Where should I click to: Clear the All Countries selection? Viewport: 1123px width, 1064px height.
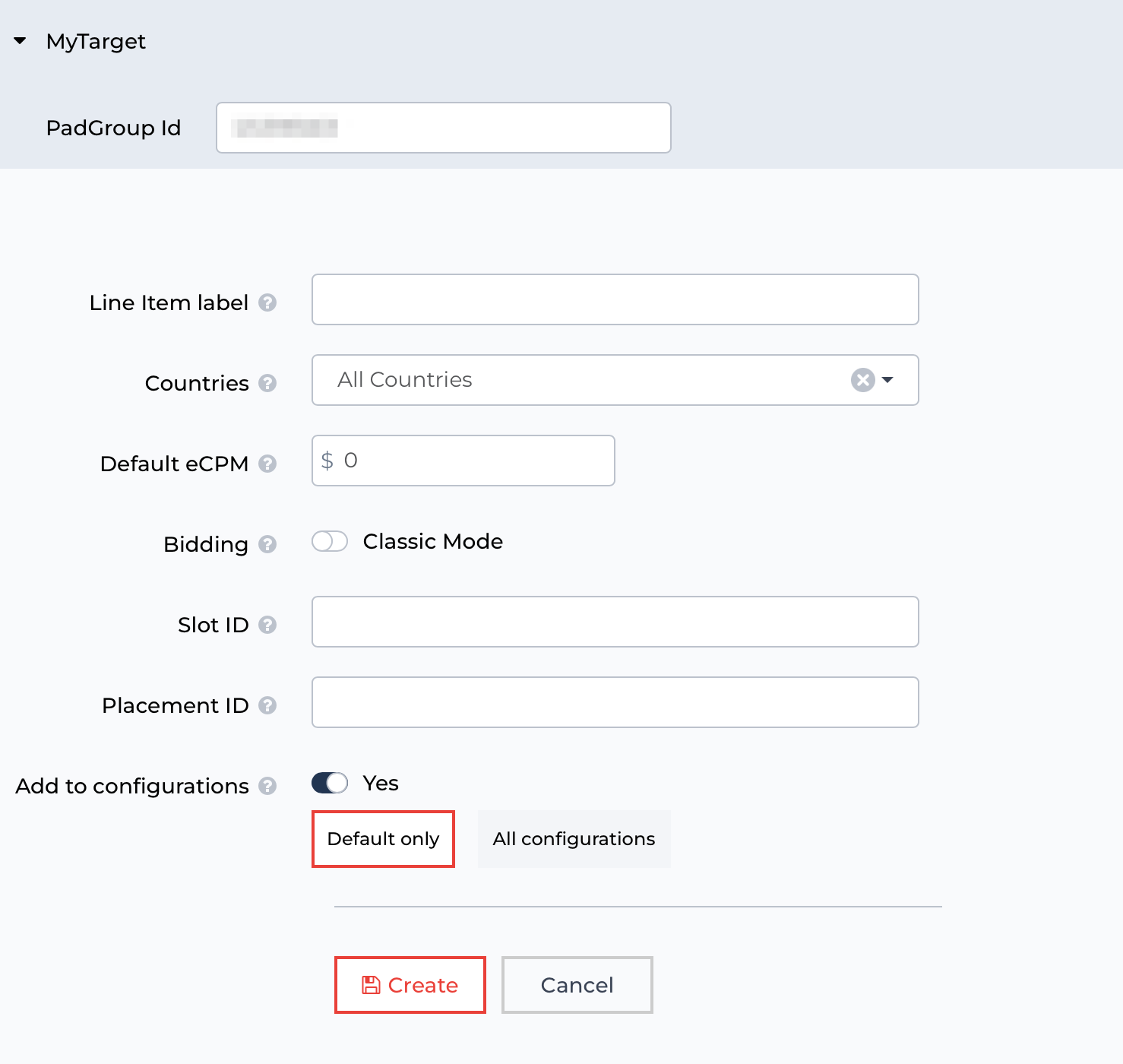(862, 380)
